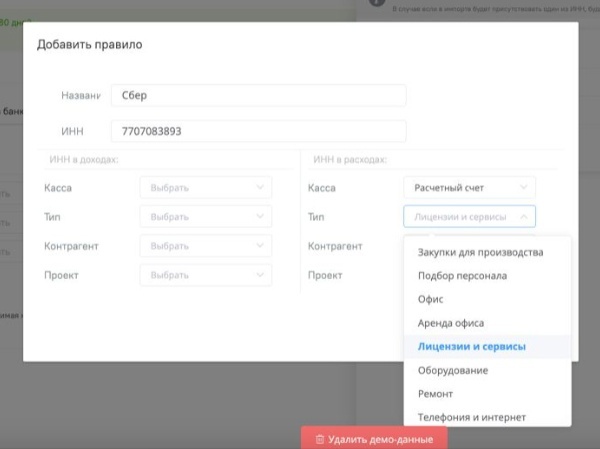Choose Офис in the type list
This screenshot has width=600, height=449.
(x=488, y=299)
